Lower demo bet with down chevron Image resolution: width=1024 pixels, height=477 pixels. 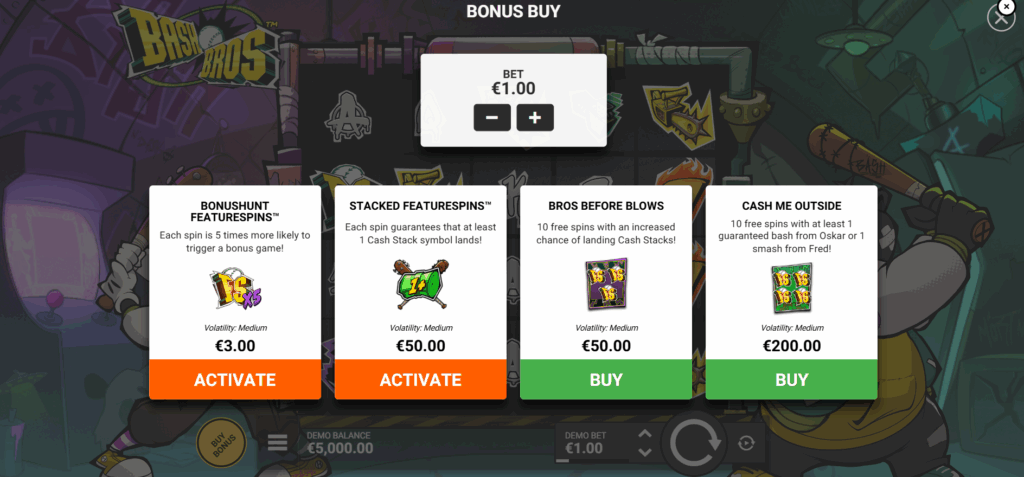[x=645, y=452]
